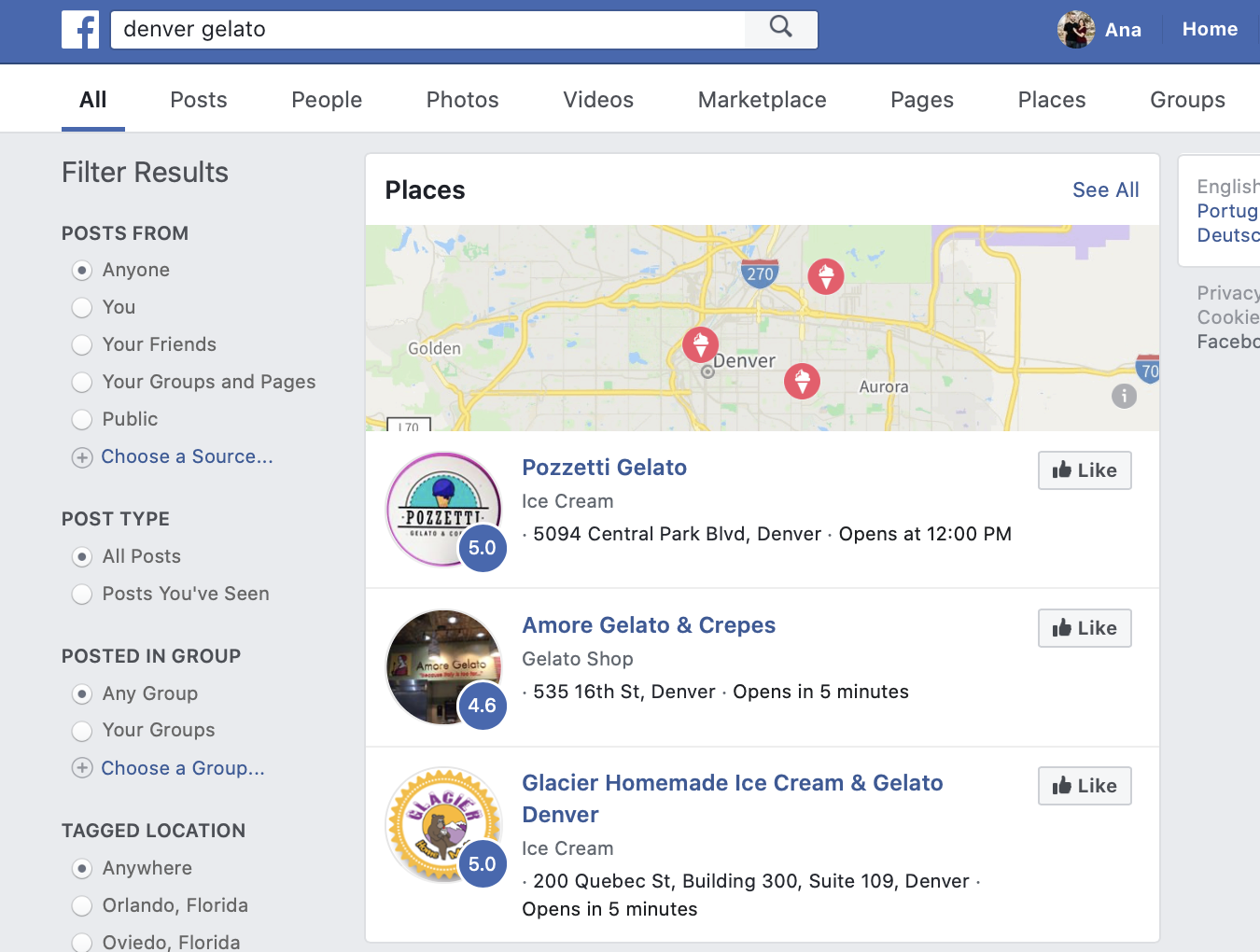Select Your Groups and Pages option

click(x=82, y=383)
